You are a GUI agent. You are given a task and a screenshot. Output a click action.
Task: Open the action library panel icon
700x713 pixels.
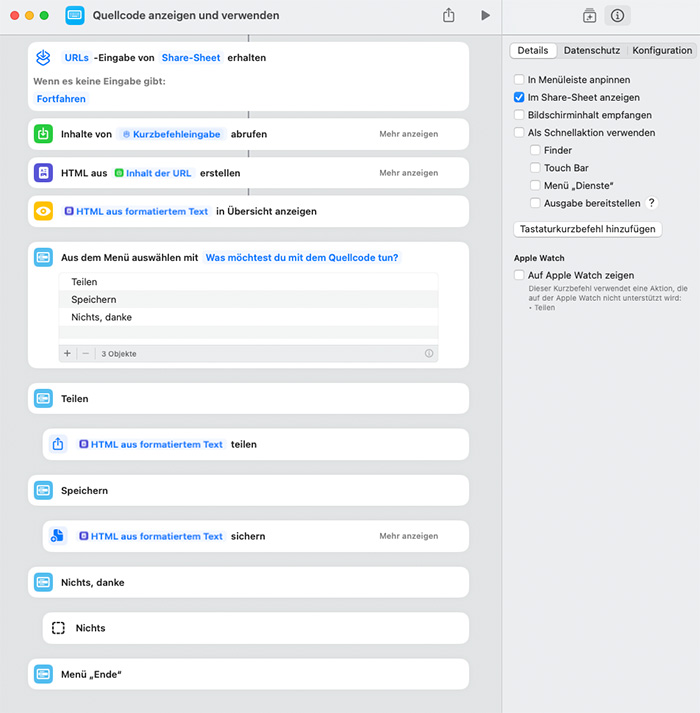589,16
